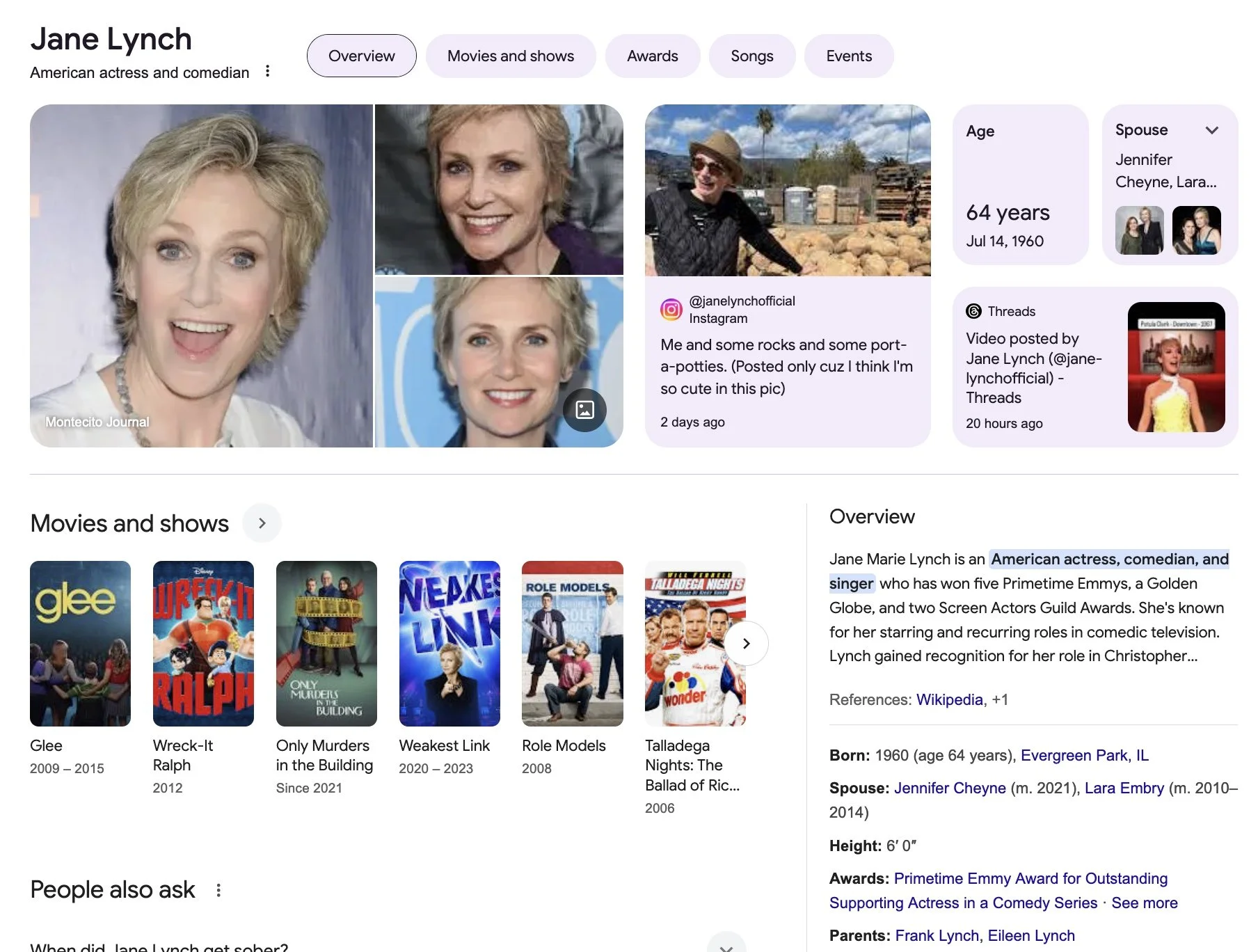Click See more awards link
The height and width of the screenshot is (952, 1258).
tap(1145, 903)
